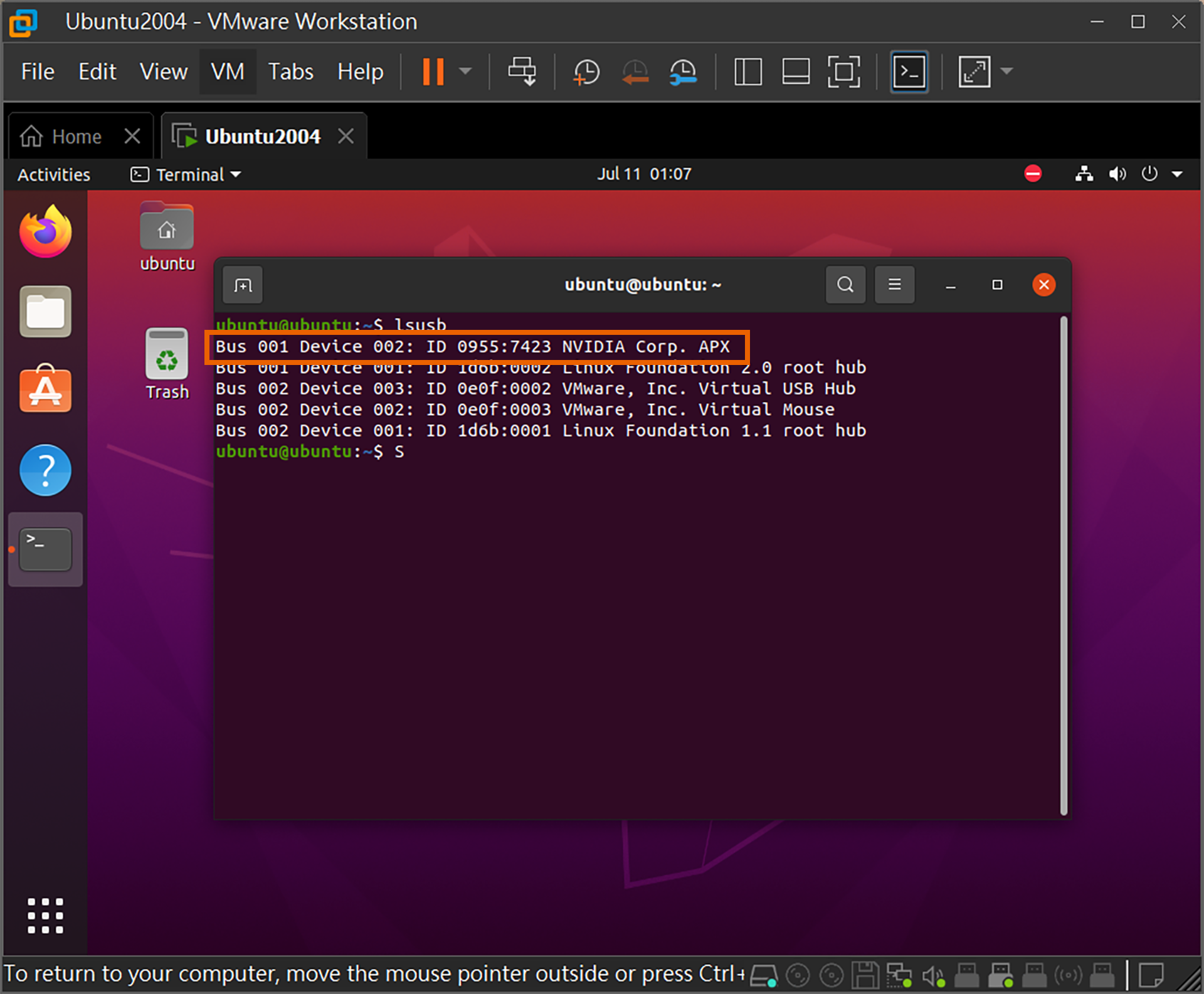
Task: Revert the VM to its previous snapshot
Action: (635, 71)
